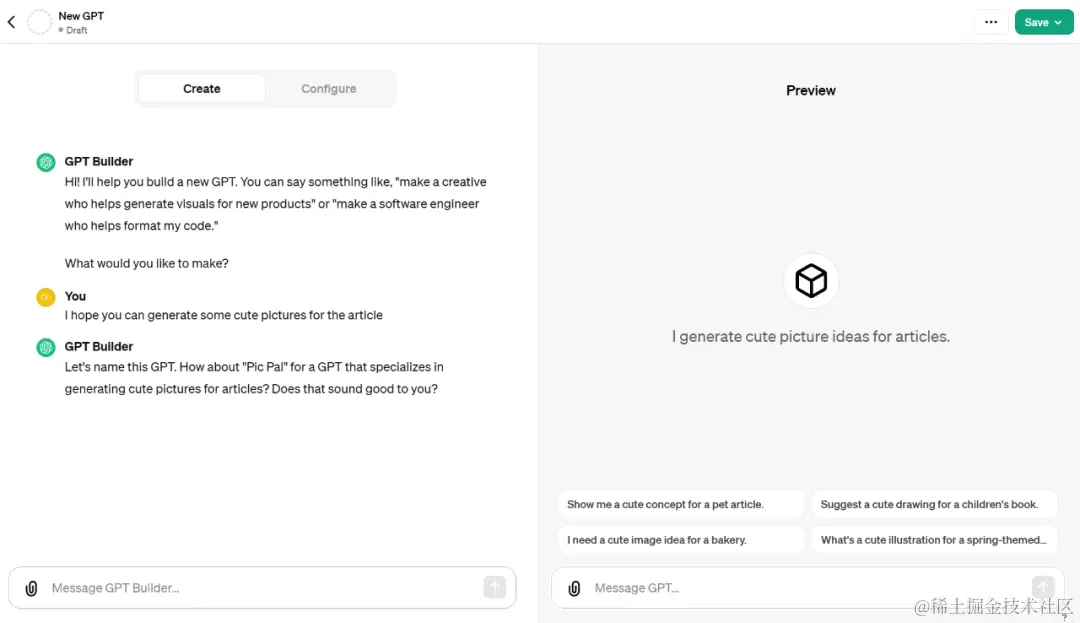
Task: Select "I need a cute image idea for a bakery"
Action: click(681, 540)
